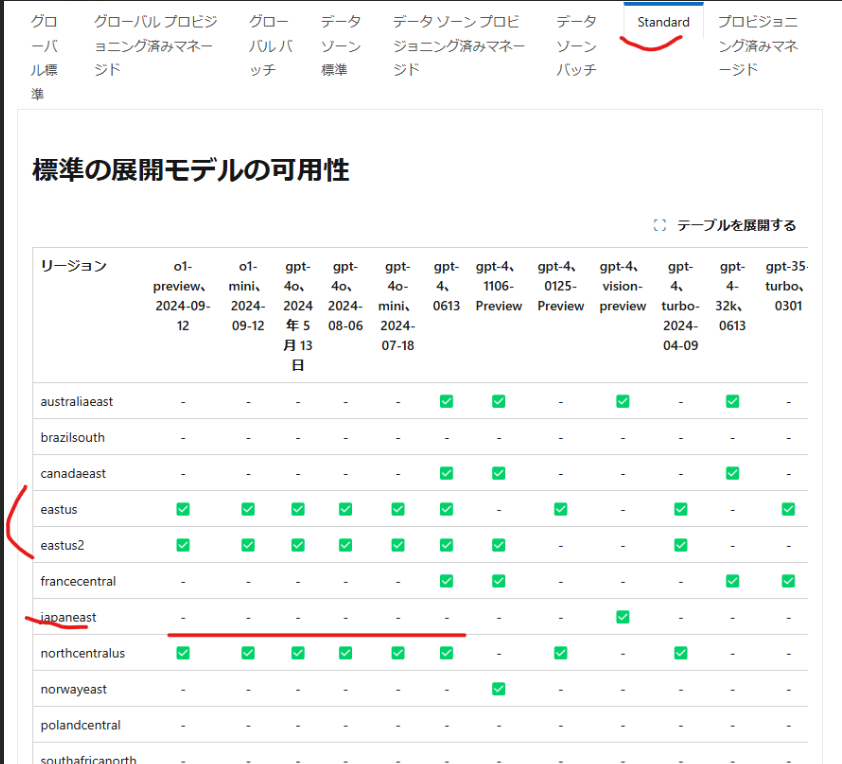The width and height of the screenshot is (842, 764).
Task: Select the japaneast region row label
Action: click(x=68, y=617)
